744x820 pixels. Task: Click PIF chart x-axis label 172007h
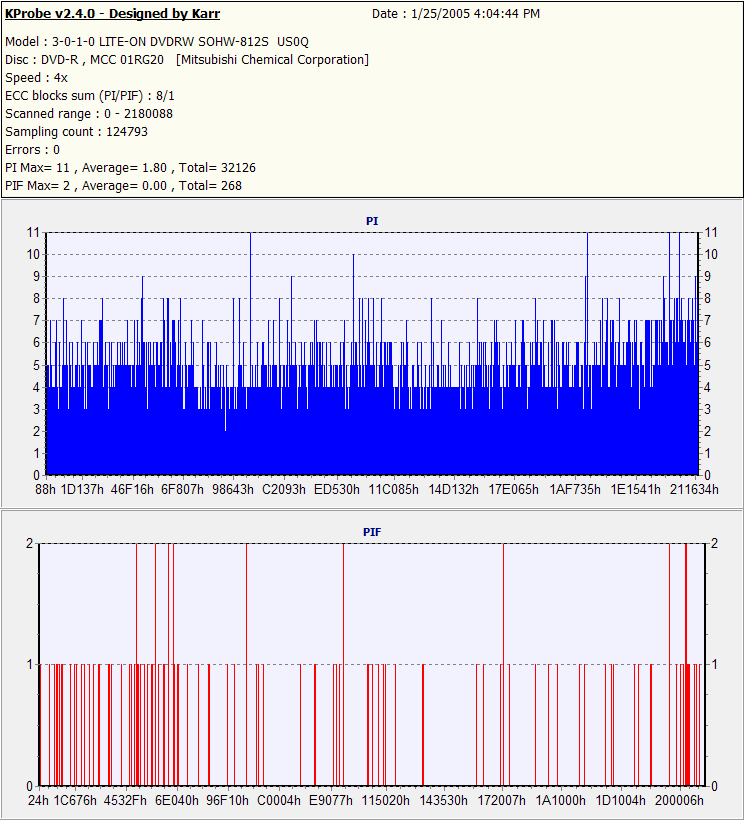(502, 801)
